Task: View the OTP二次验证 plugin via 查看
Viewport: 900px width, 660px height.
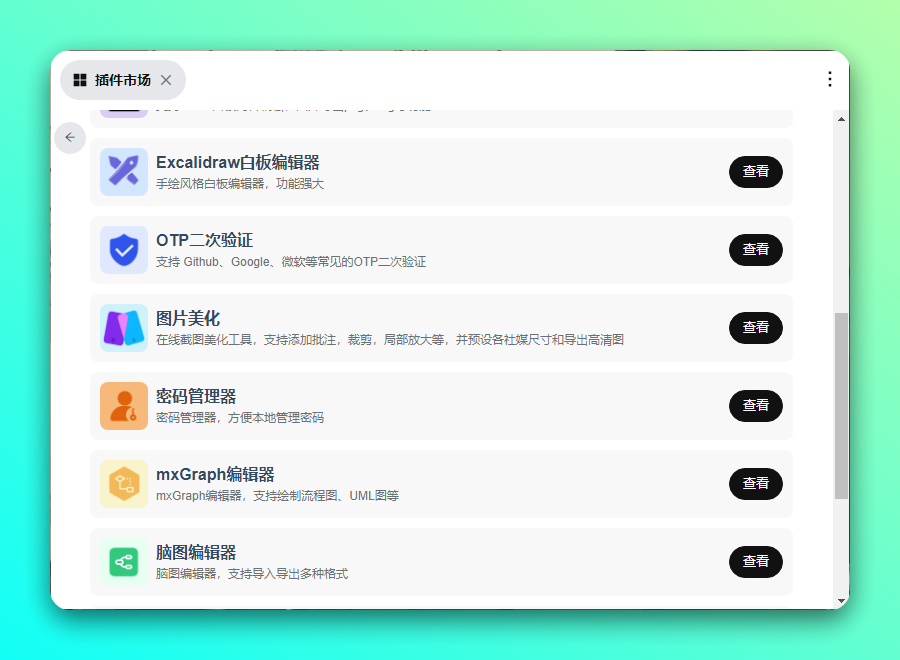Action: (755, 250)
